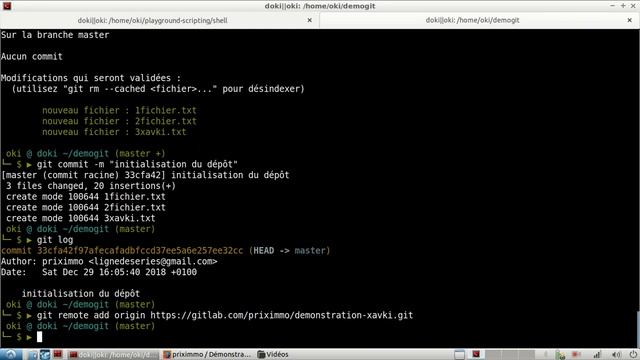The width and height of the screenshot is (640, 360).
Task: Click the git commit -m command line
Action: [x=137, y=164]
